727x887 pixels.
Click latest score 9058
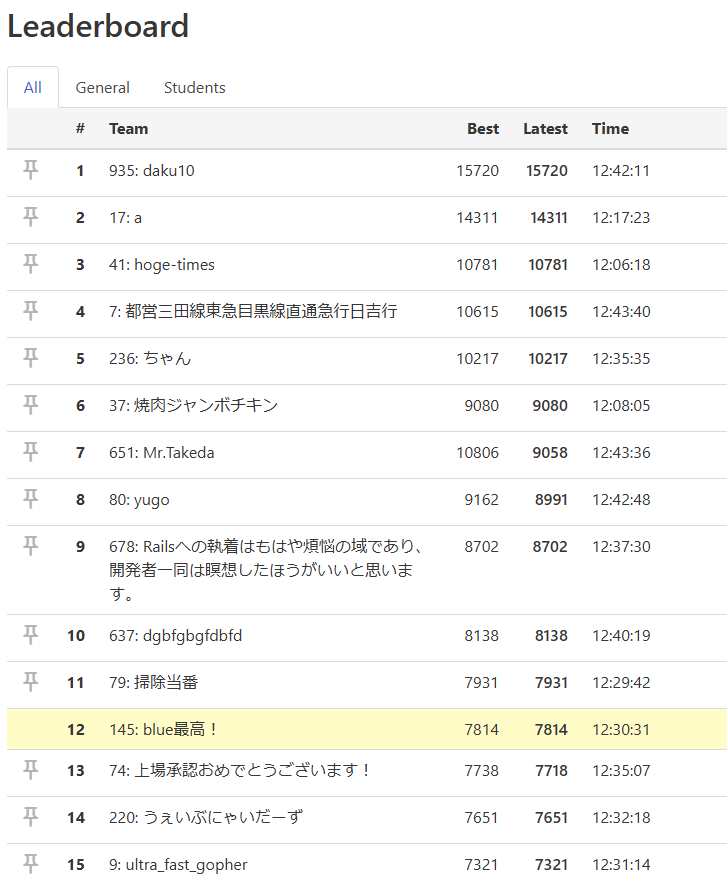tap(550, 453)
